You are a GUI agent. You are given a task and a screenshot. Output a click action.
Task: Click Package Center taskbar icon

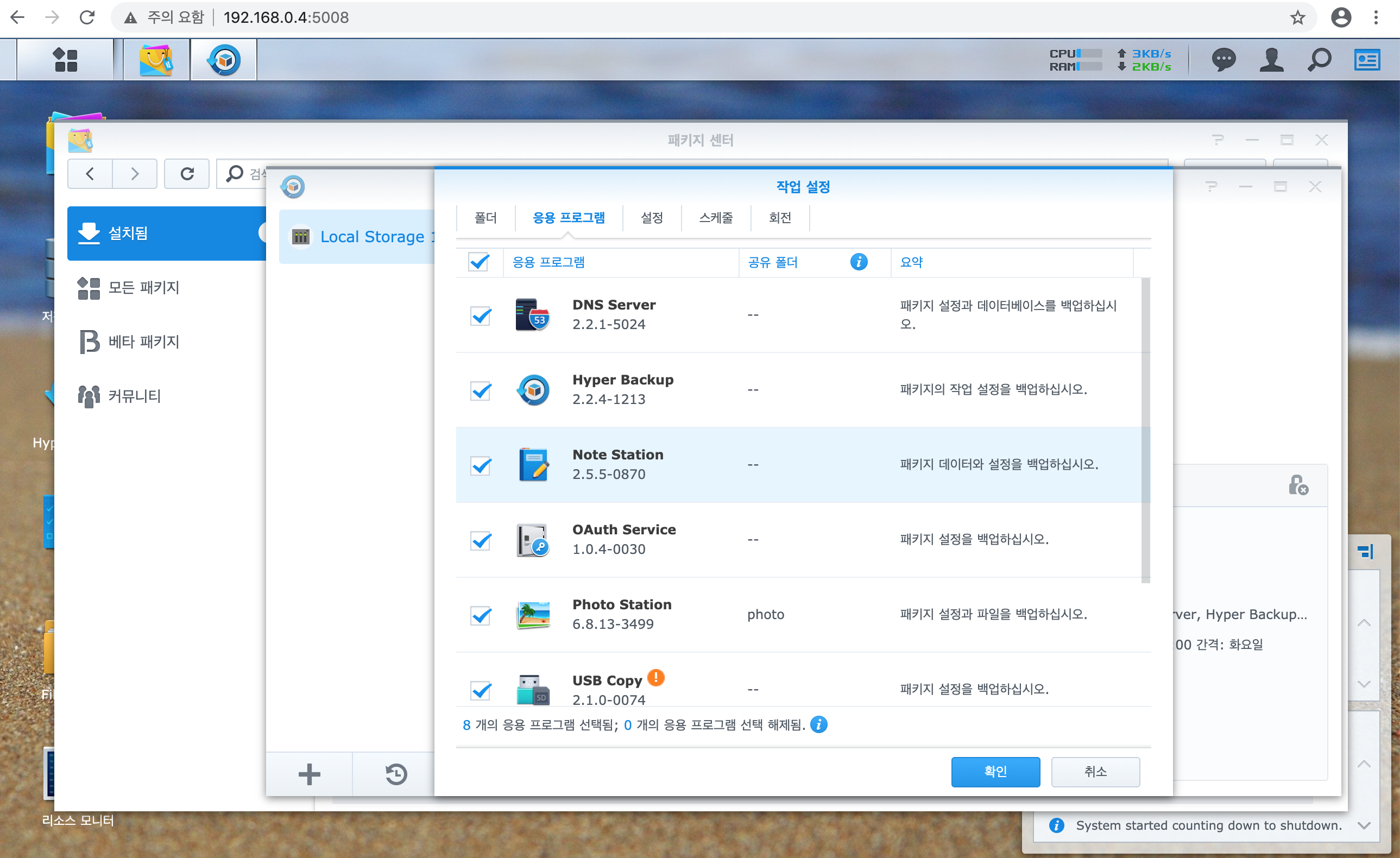coord(156,60)
